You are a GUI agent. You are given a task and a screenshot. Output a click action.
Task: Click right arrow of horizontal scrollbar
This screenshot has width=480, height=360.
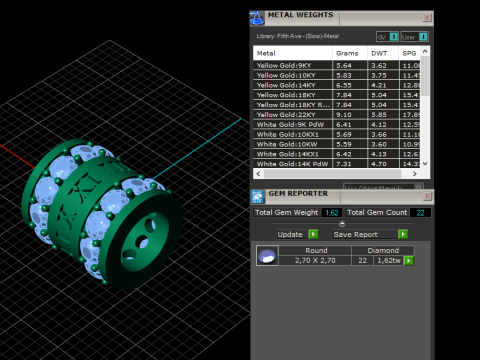pyautogui.click(x=415, y=174)
